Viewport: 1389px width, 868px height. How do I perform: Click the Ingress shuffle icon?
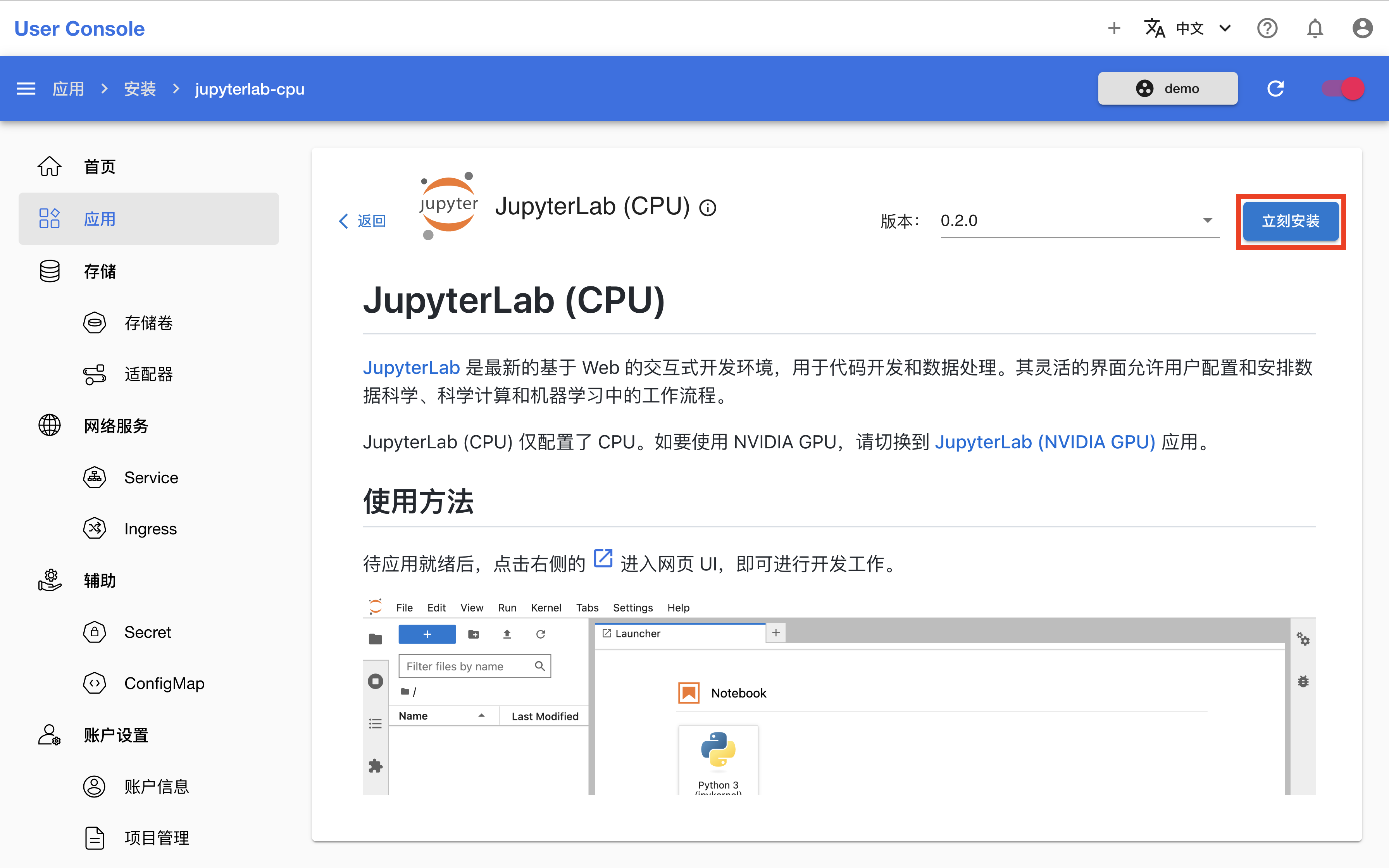point(95,528)
